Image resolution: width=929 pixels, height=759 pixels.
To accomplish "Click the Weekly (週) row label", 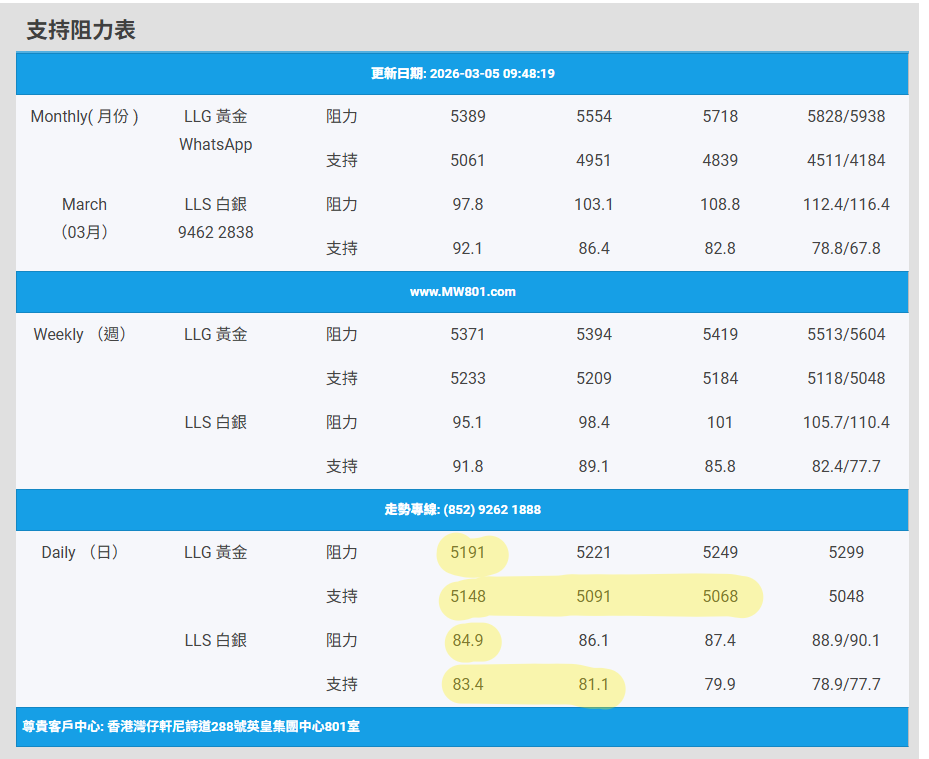I will [80, 335].
